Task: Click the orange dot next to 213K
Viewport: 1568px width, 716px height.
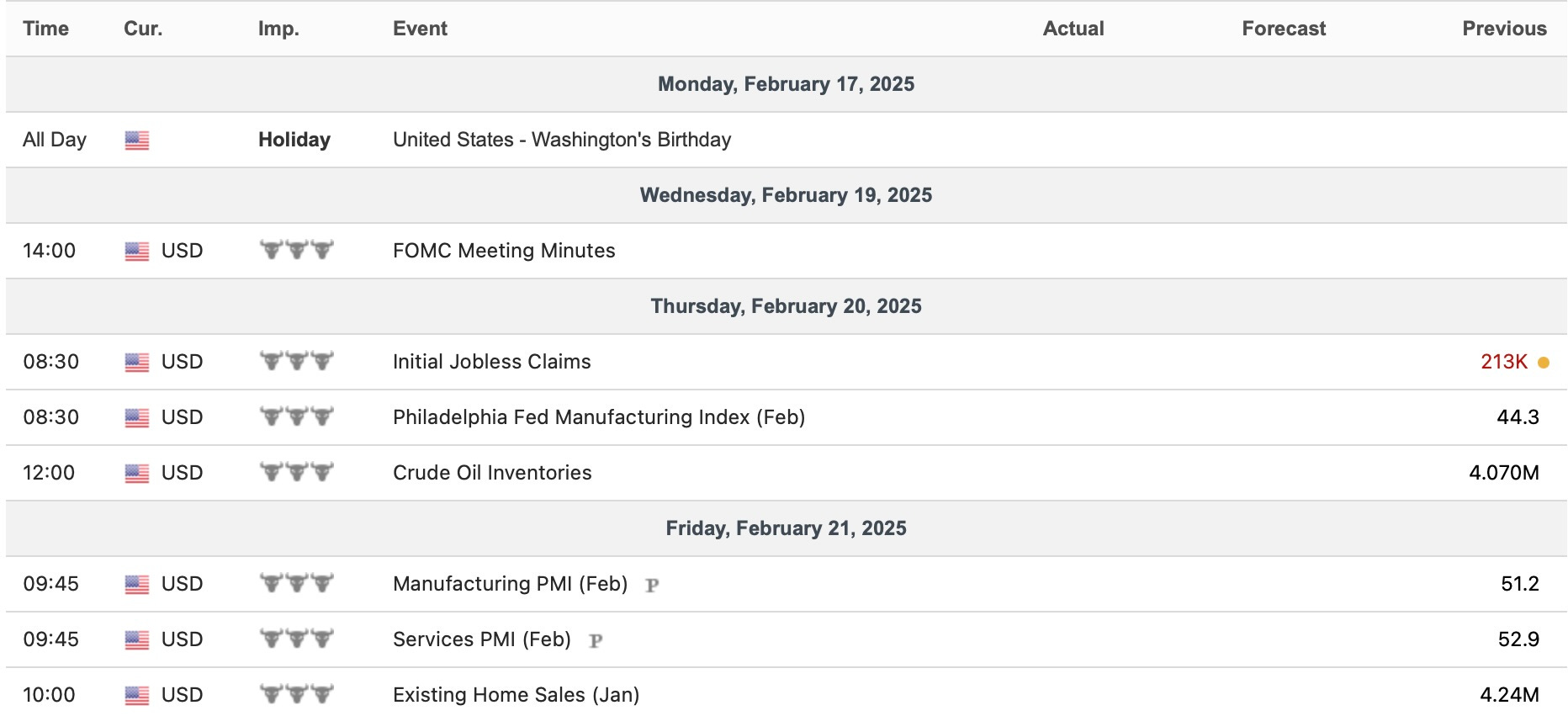Action: click(x=1543, y=363)
